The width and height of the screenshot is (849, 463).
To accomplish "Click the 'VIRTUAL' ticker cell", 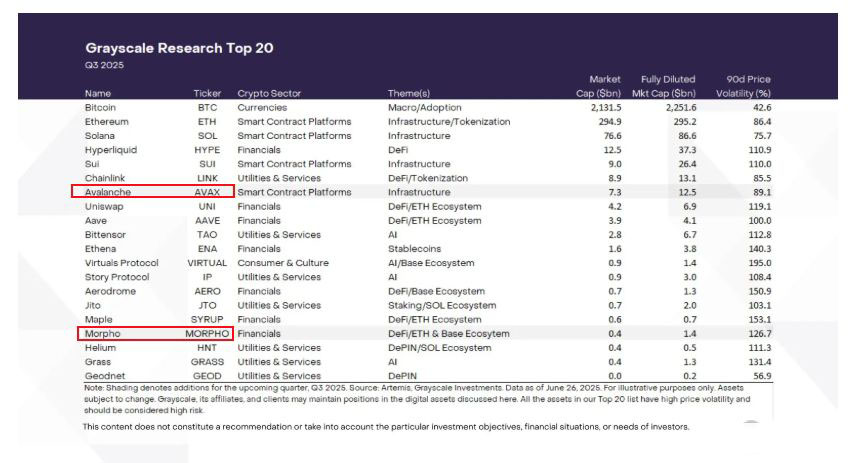I will click(207, 263).
